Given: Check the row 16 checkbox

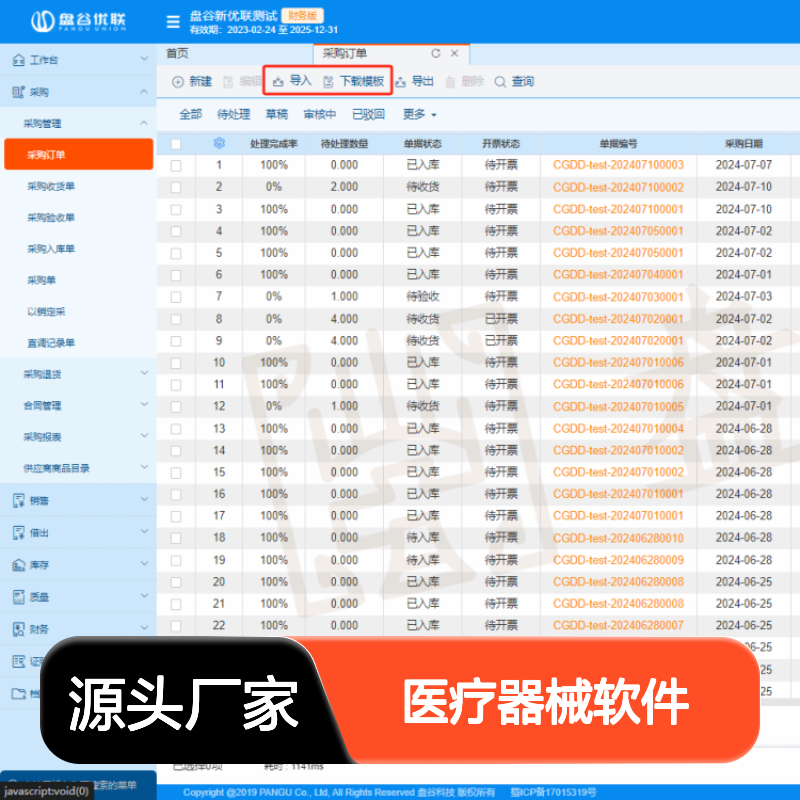Looking at the screenshot, I should point(176,494).
